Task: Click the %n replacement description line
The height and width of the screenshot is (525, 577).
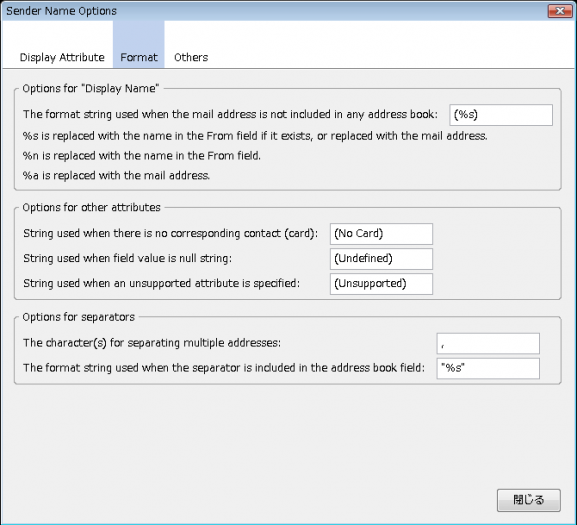Action: [142, 156]
